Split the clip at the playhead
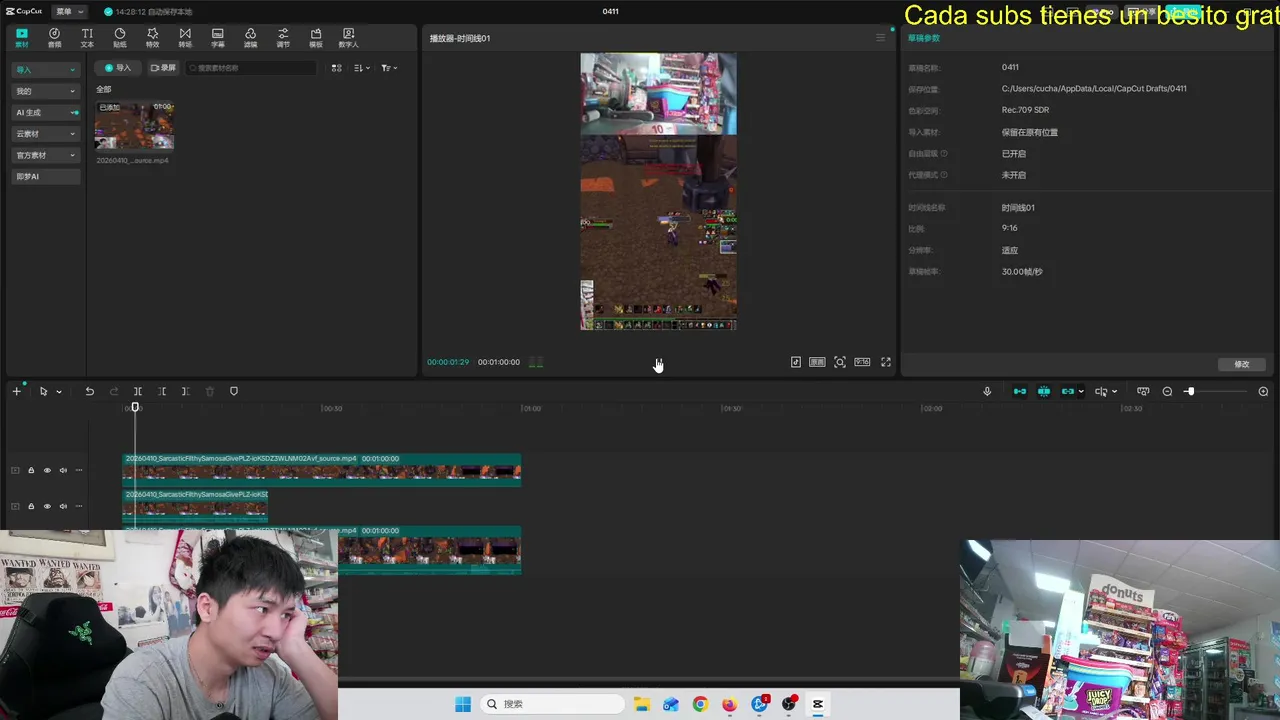This screenshot has width=1280, height=720. coord(138,391)
